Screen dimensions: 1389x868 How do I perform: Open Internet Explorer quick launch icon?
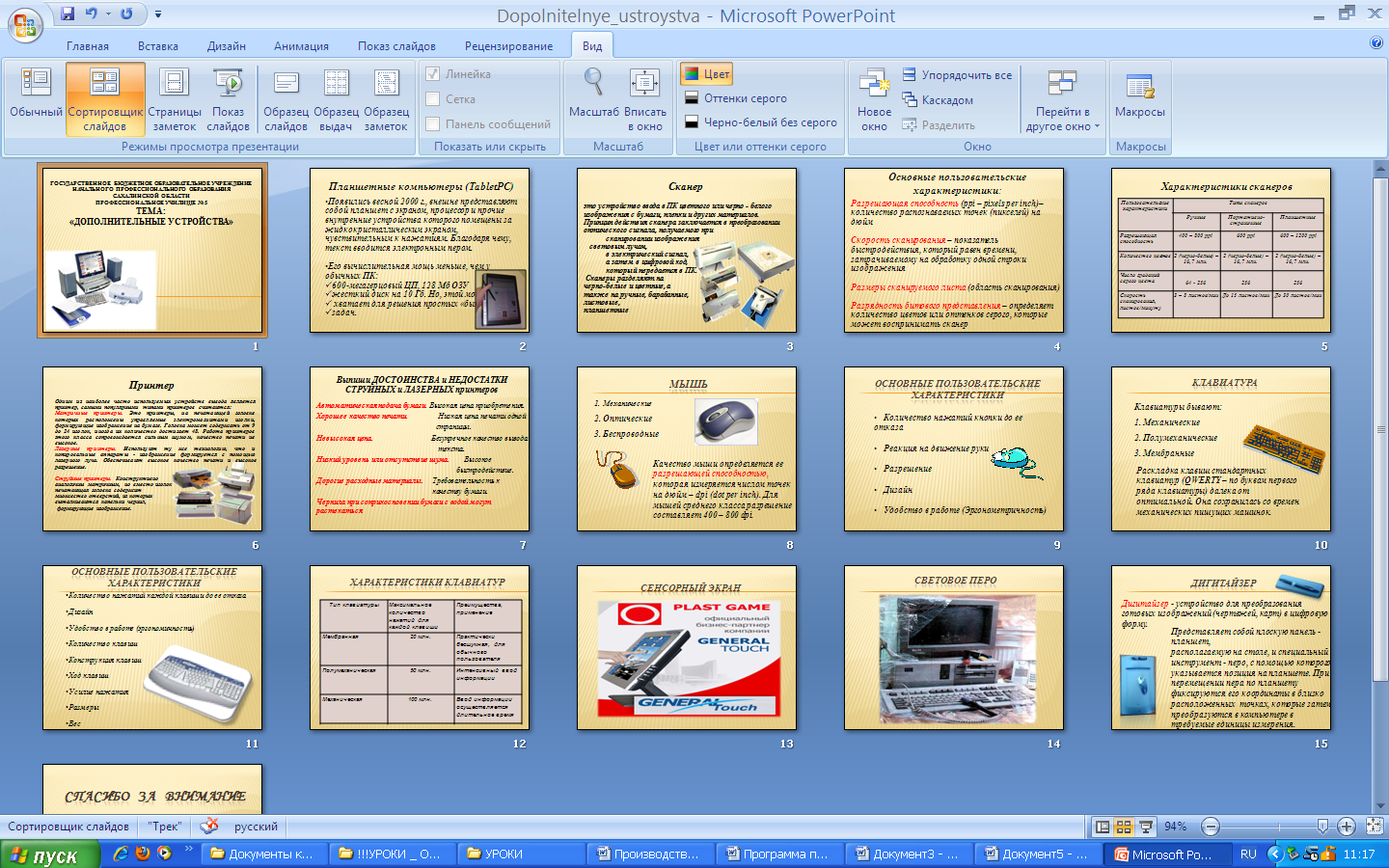121,854
